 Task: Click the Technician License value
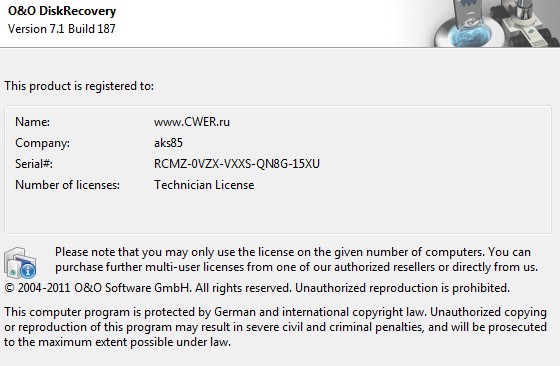pos(204,185)
